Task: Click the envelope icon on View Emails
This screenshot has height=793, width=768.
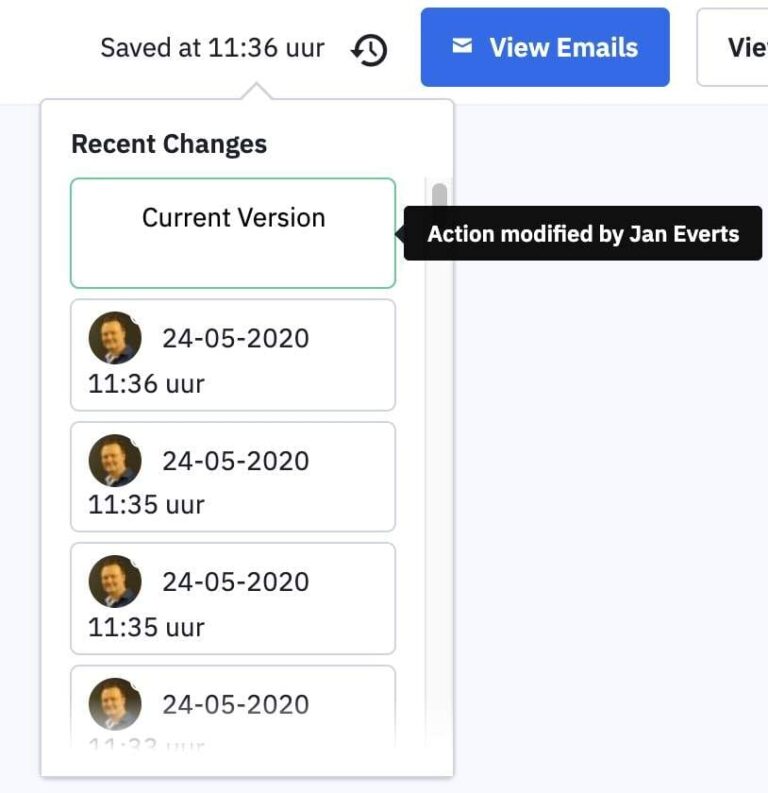Action: tap(462, 46)
